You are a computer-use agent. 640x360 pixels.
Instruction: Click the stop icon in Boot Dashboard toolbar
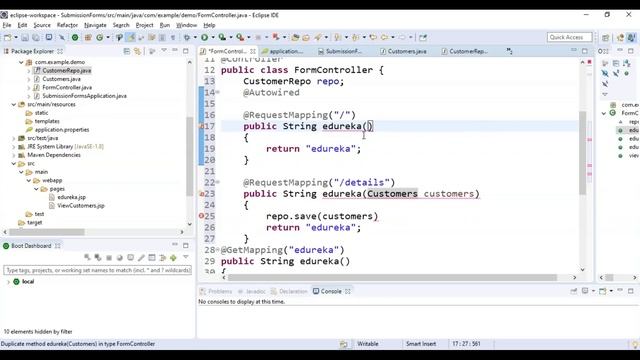(109, 258)
